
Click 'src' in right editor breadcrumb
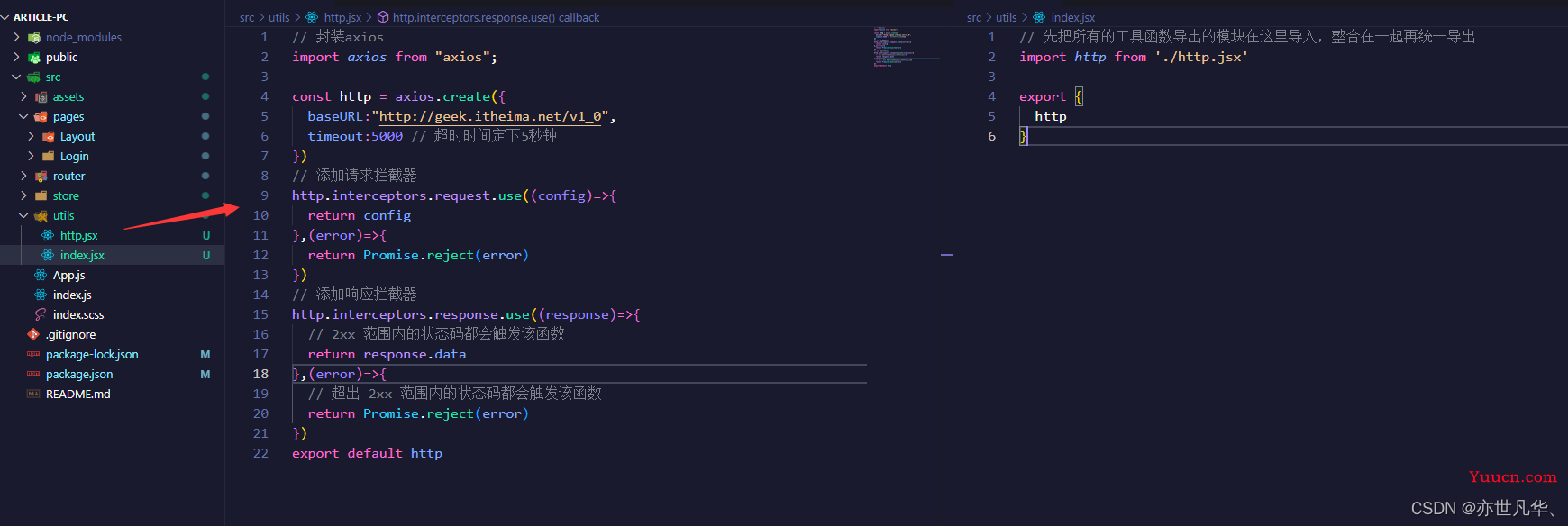(x=974, y=17)
